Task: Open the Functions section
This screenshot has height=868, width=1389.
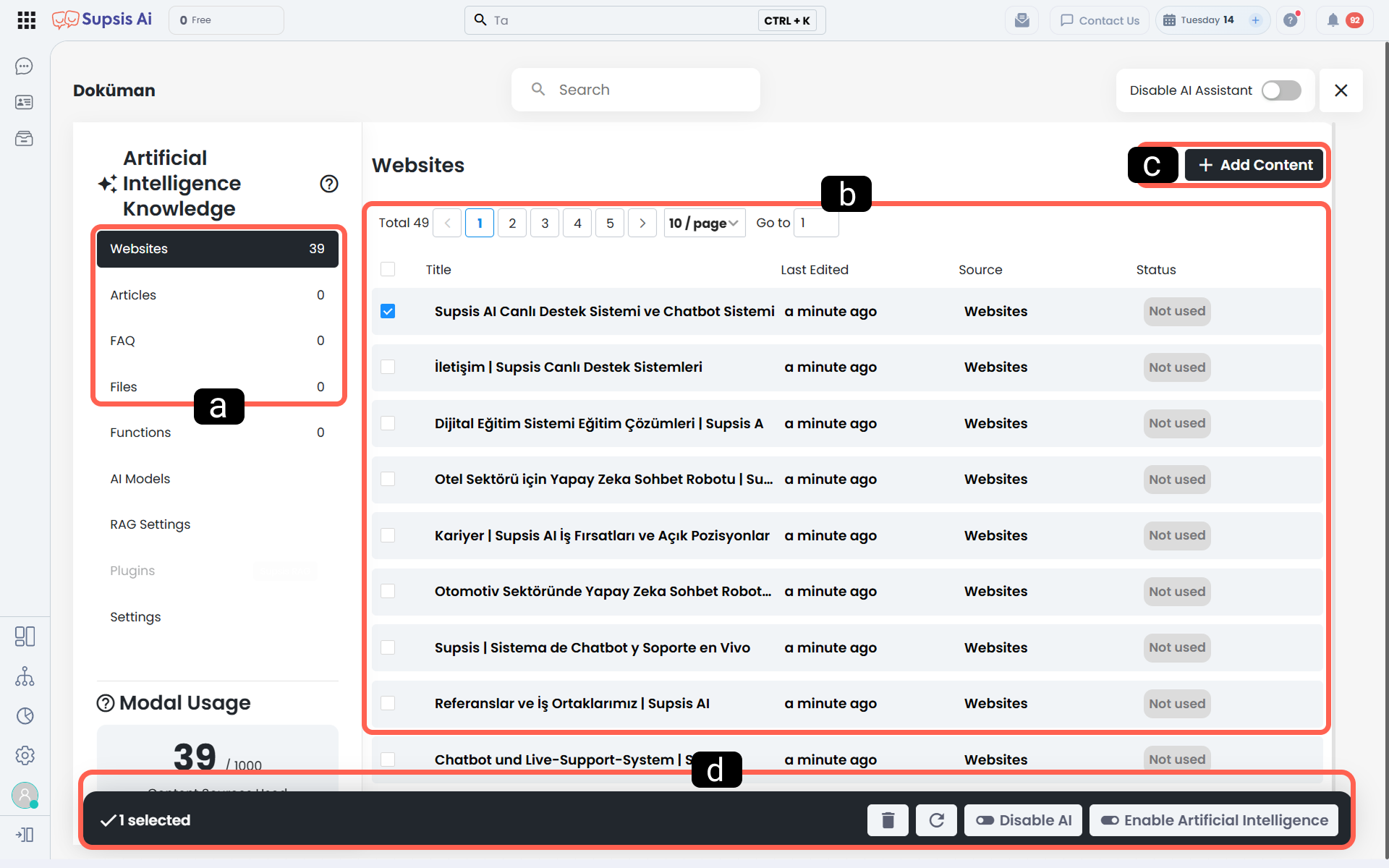Action: point(218,433)
